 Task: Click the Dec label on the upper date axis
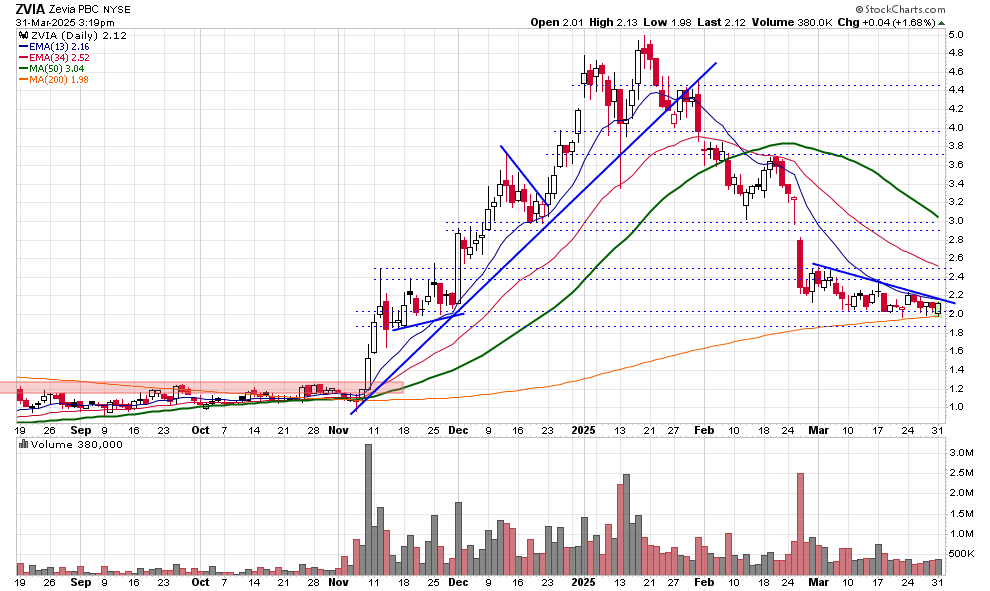tap(457, 430)
